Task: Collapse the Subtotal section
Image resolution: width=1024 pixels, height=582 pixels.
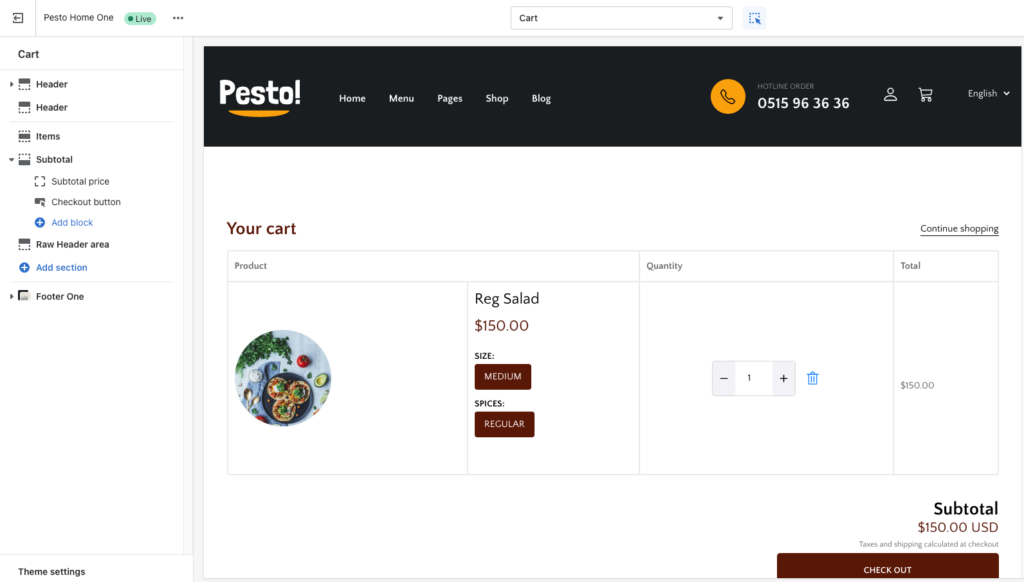Action: coord(11,159)
